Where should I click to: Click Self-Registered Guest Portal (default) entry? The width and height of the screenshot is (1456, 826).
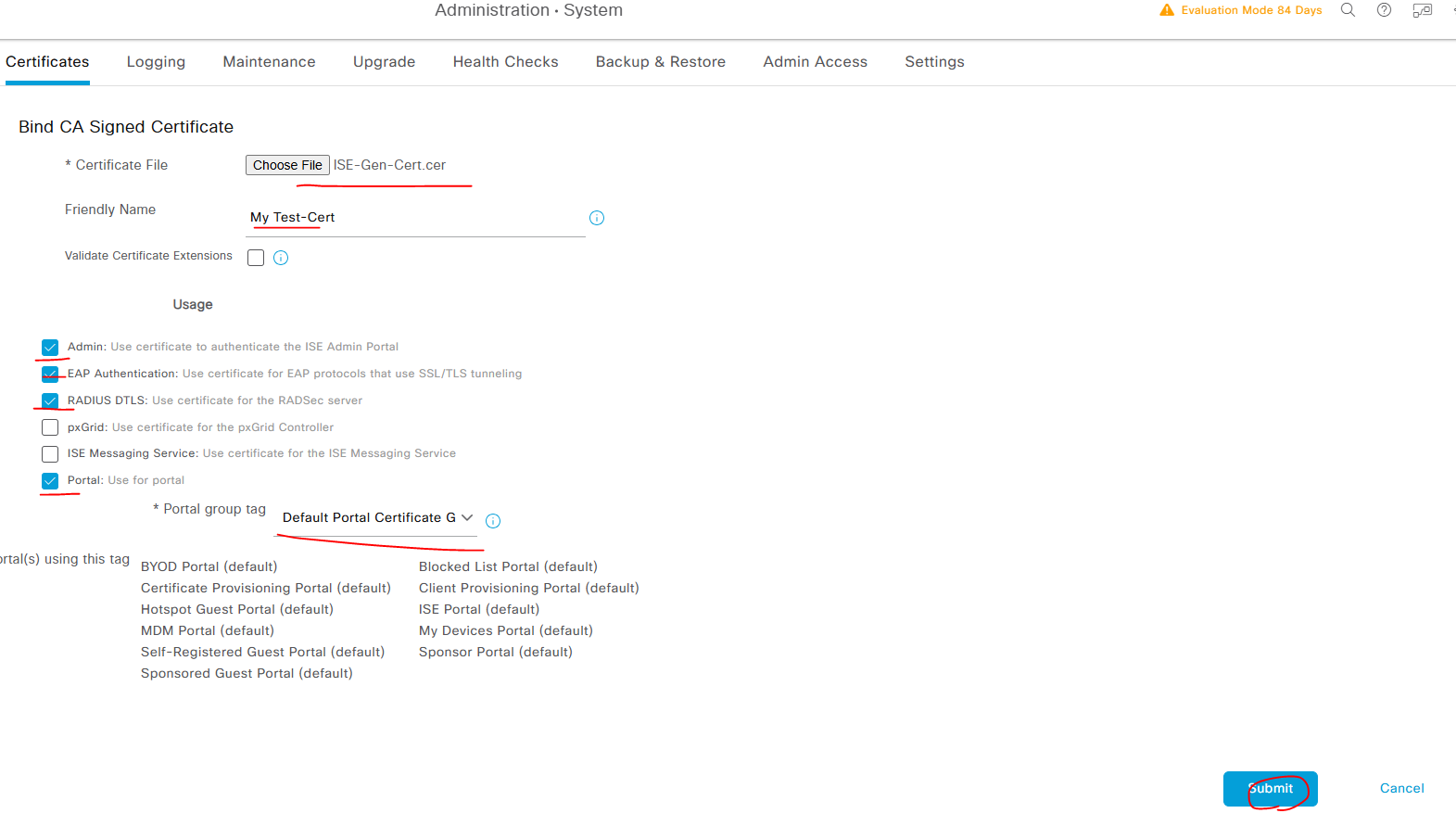click(262, 653)
